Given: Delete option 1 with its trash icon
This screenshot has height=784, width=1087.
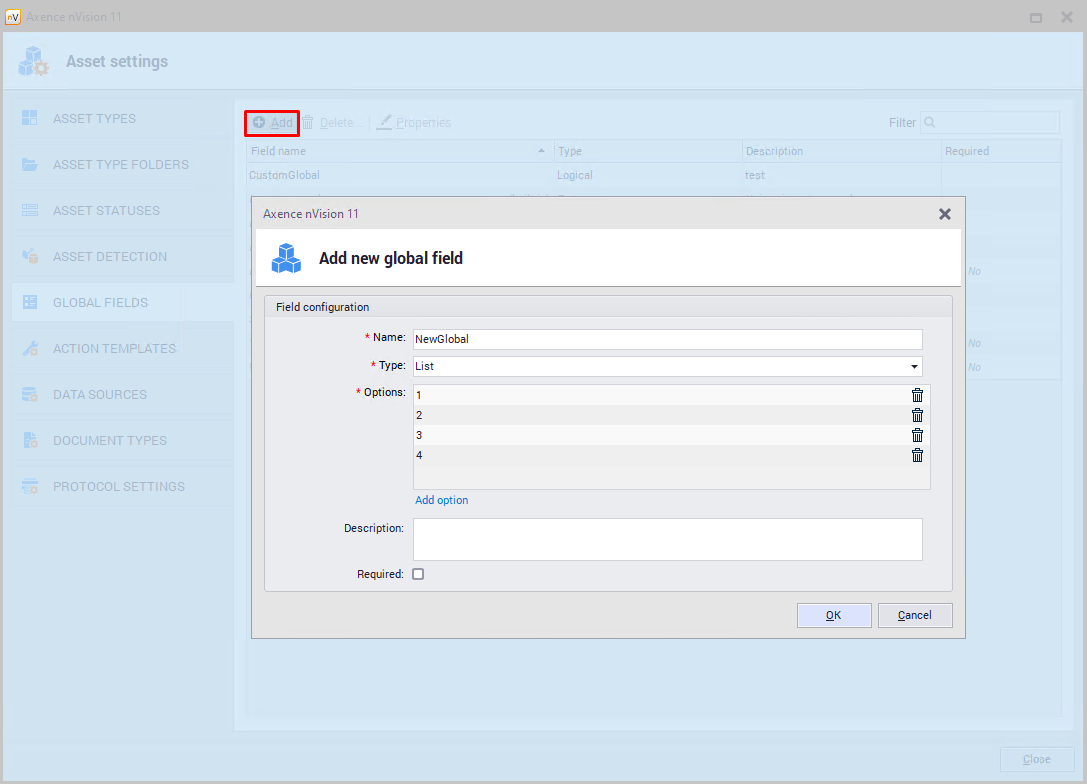Looking at the screenshot, I should [x=917, y=395].
